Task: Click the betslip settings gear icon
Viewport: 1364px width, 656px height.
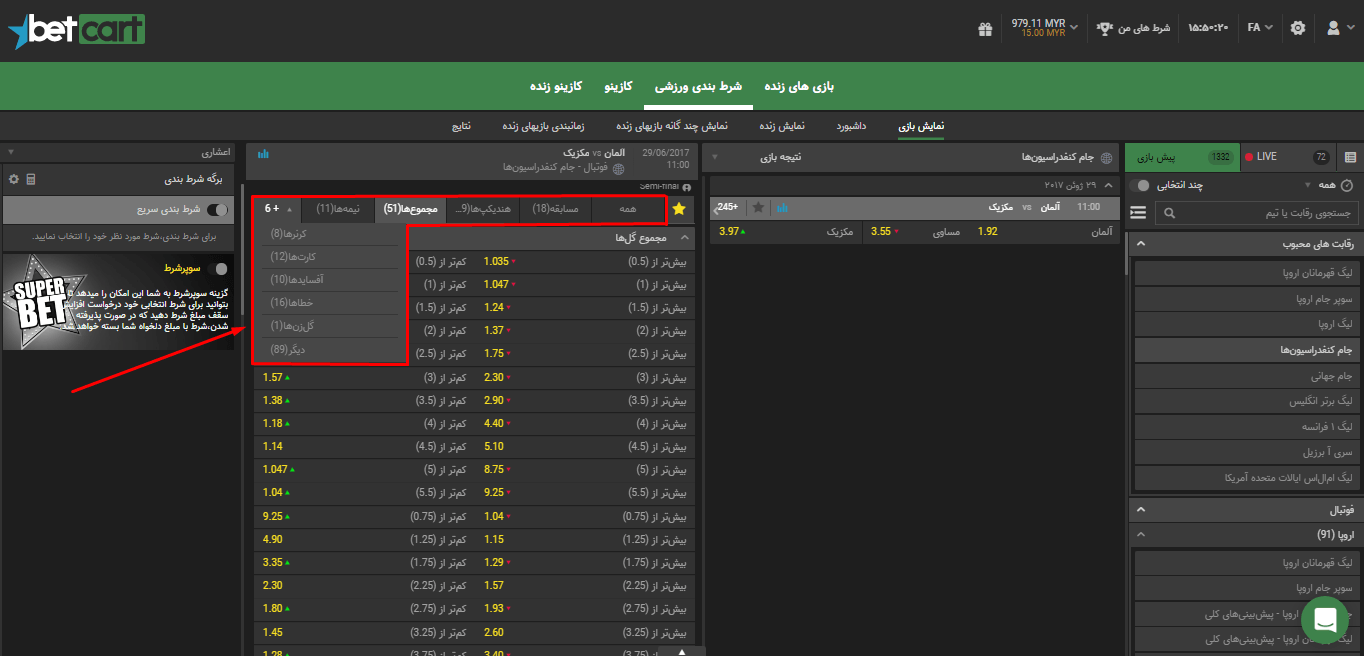Action: [x=13, y=179]
